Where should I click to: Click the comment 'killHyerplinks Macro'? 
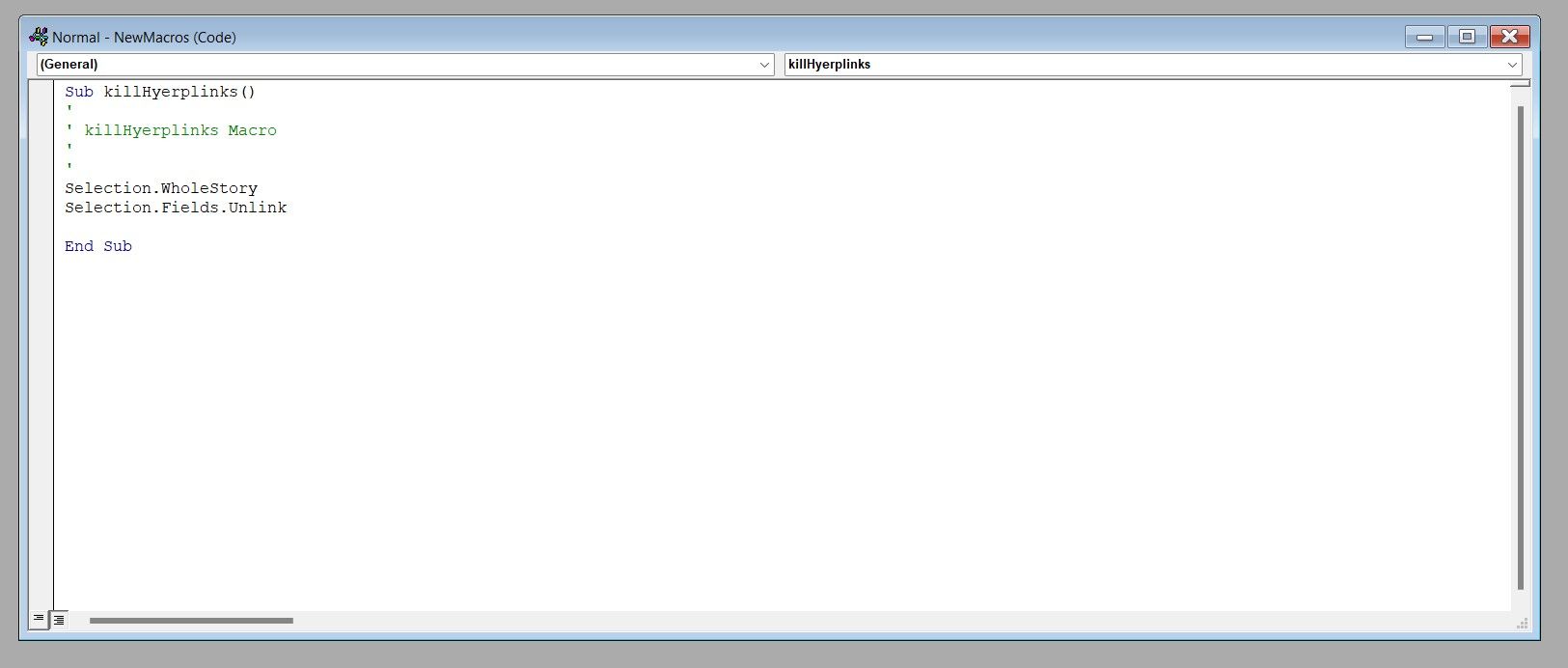(x=180, y=130)
